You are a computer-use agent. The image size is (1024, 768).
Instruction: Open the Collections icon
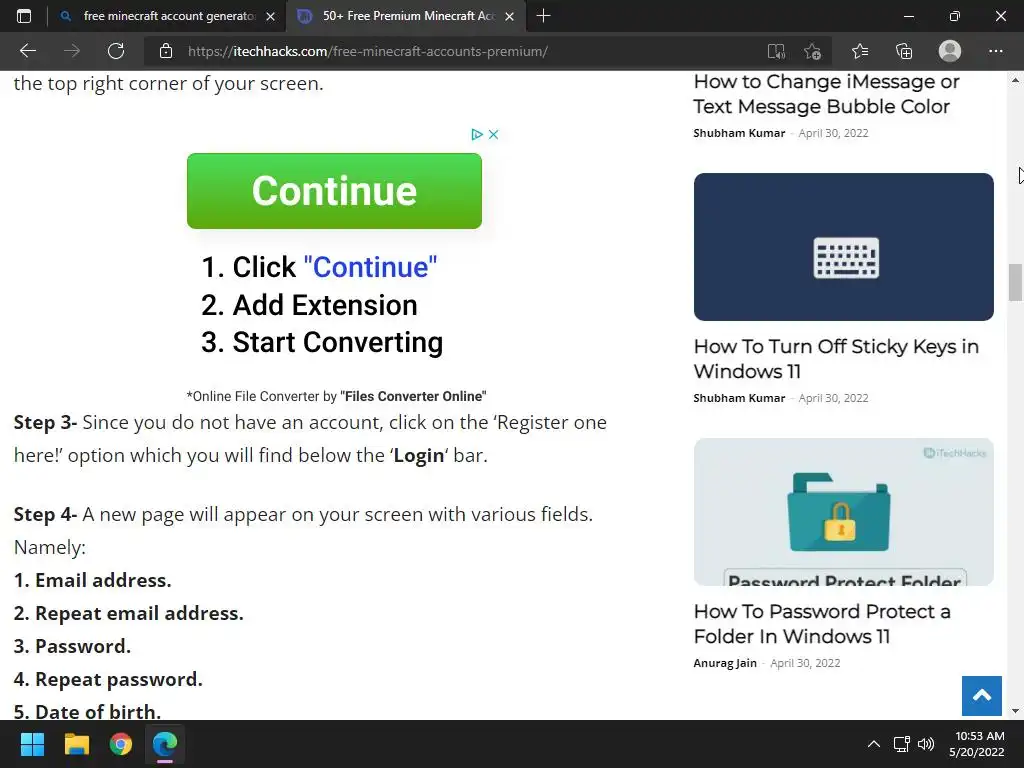click(x=904, y=51)
